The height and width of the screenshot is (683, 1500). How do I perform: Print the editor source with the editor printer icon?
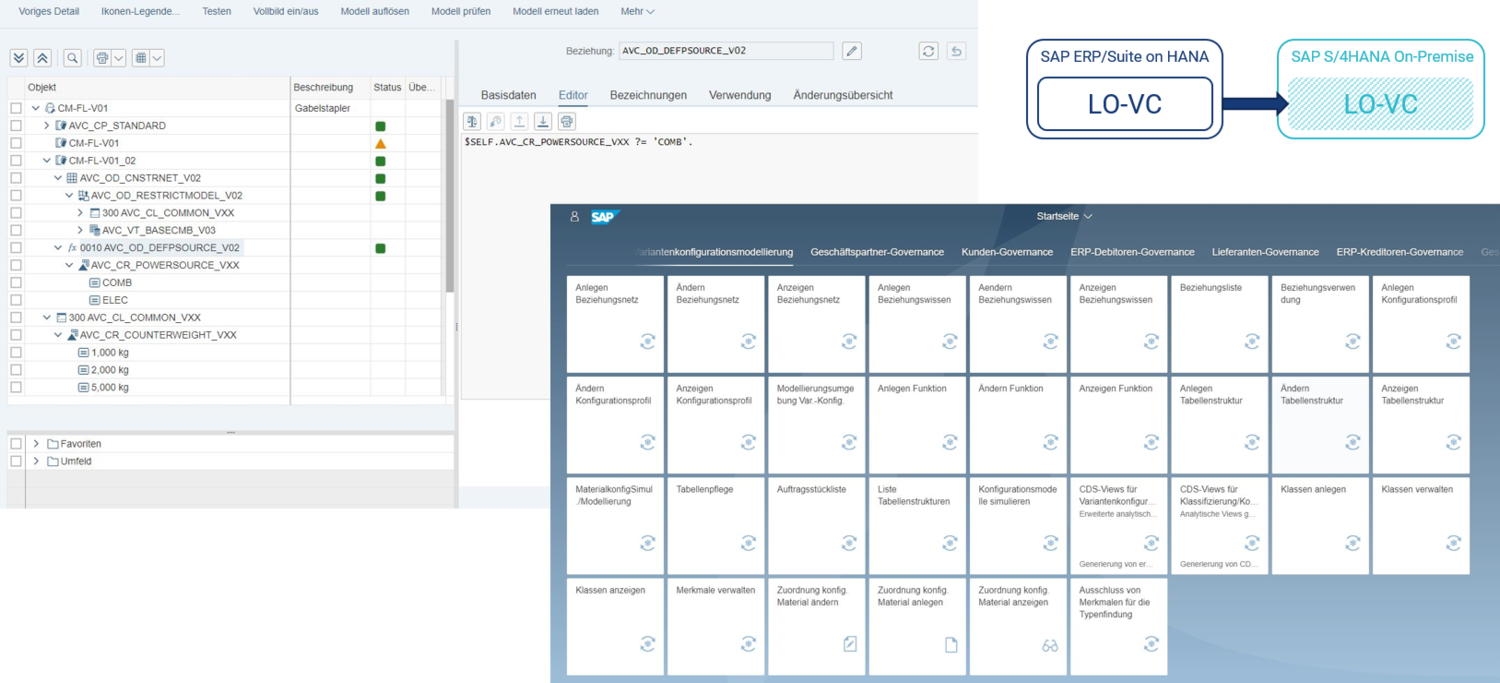coord(567,121)
